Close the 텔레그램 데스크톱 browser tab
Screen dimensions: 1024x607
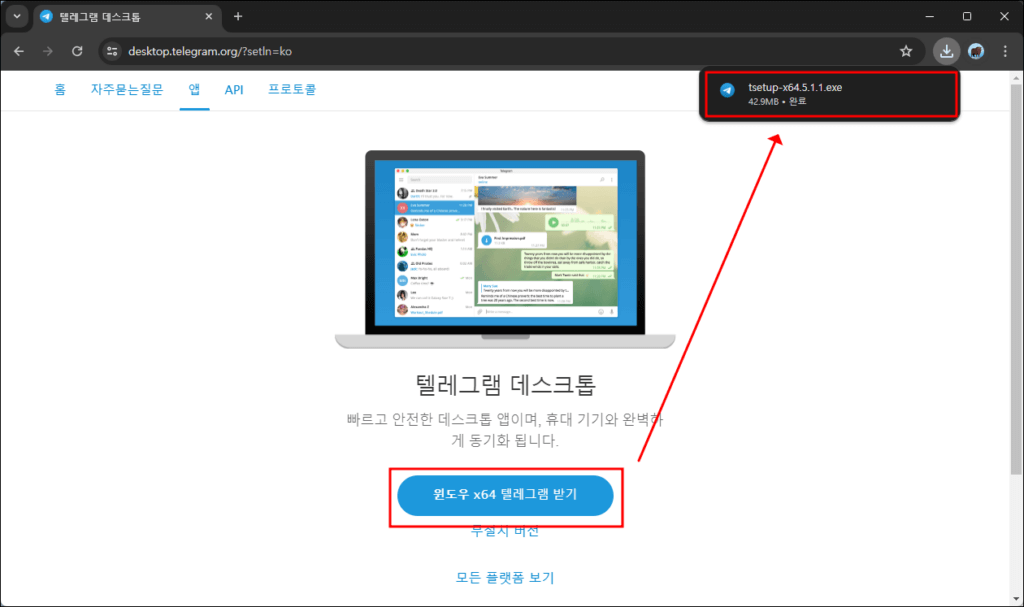tap(208, 16)
